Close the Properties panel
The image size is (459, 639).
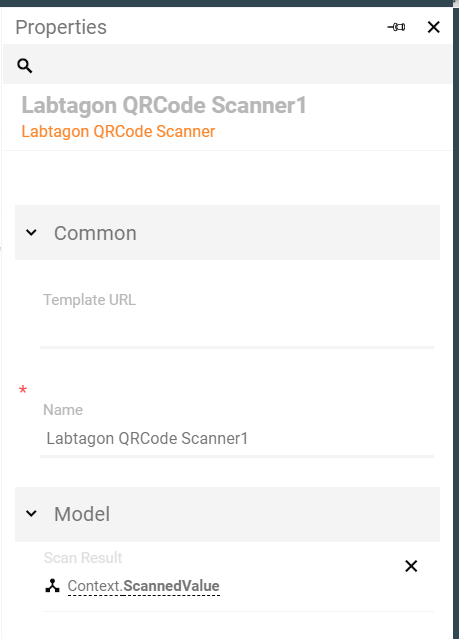pyautogui.click(x=433, y=27)
